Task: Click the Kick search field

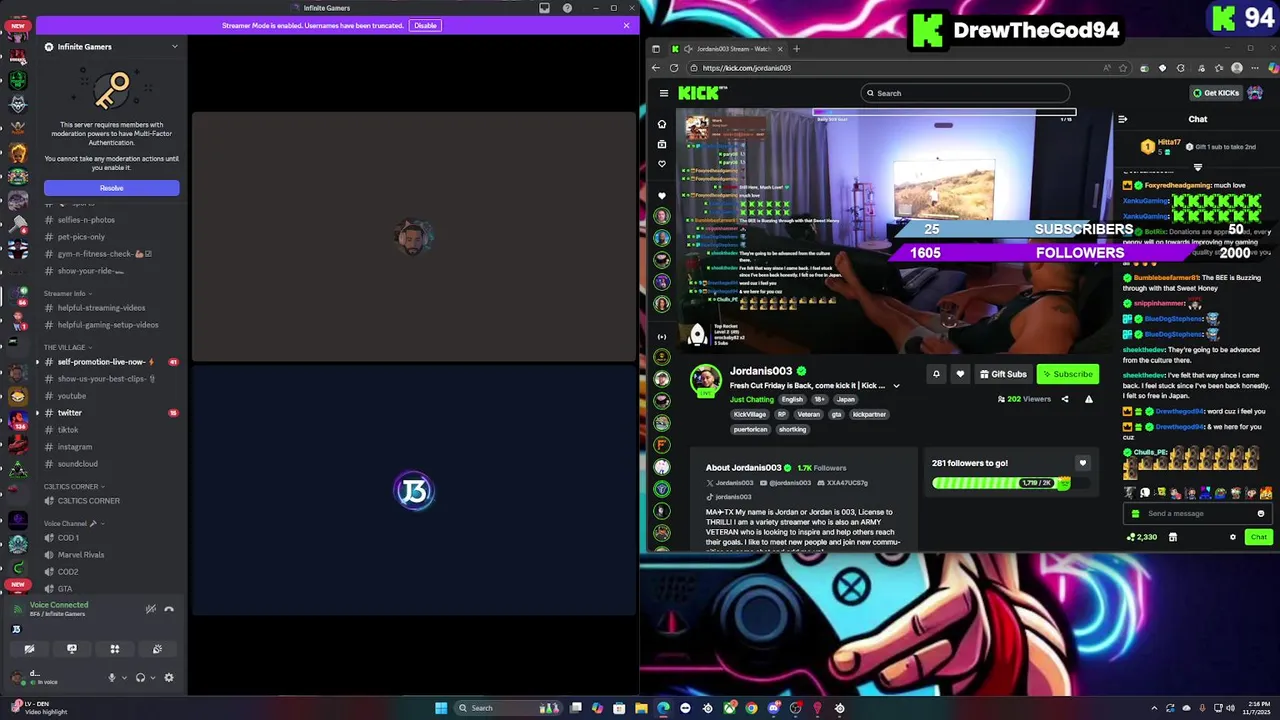Action: click(x=966, y=93)
